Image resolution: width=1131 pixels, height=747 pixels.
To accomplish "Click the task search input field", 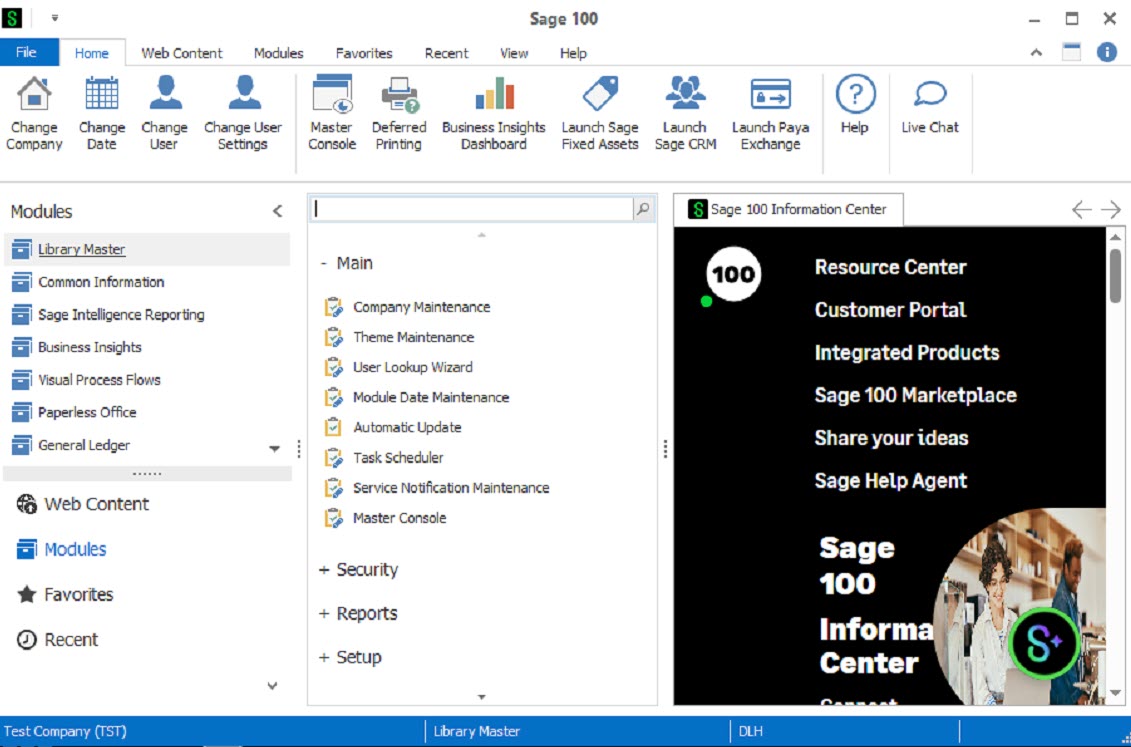I will (472, 209).
